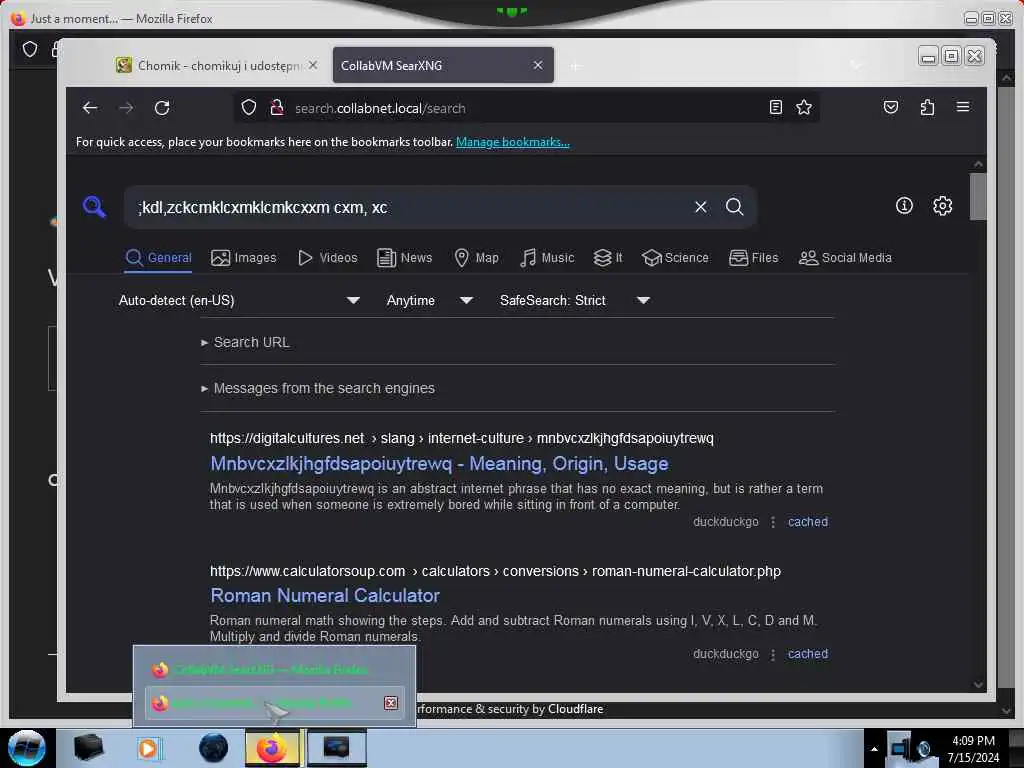
Task: Click the calculatorsoup.com result URL
Action: (495, 571)
